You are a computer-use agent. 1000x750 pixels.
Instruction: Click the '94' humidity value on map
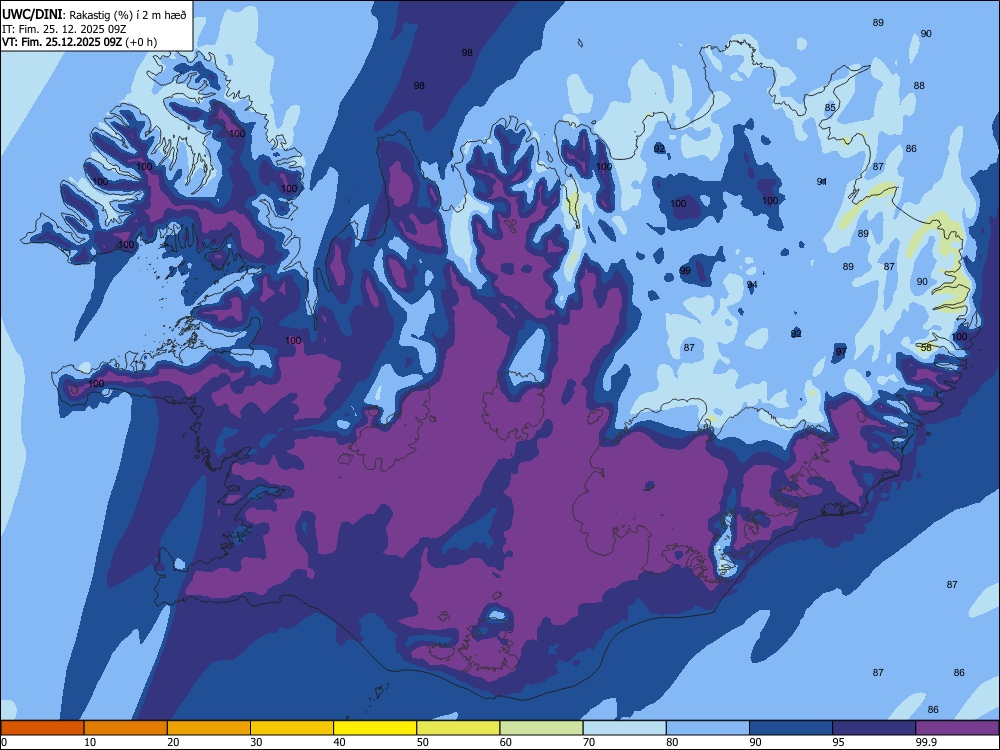coord(752,285)
